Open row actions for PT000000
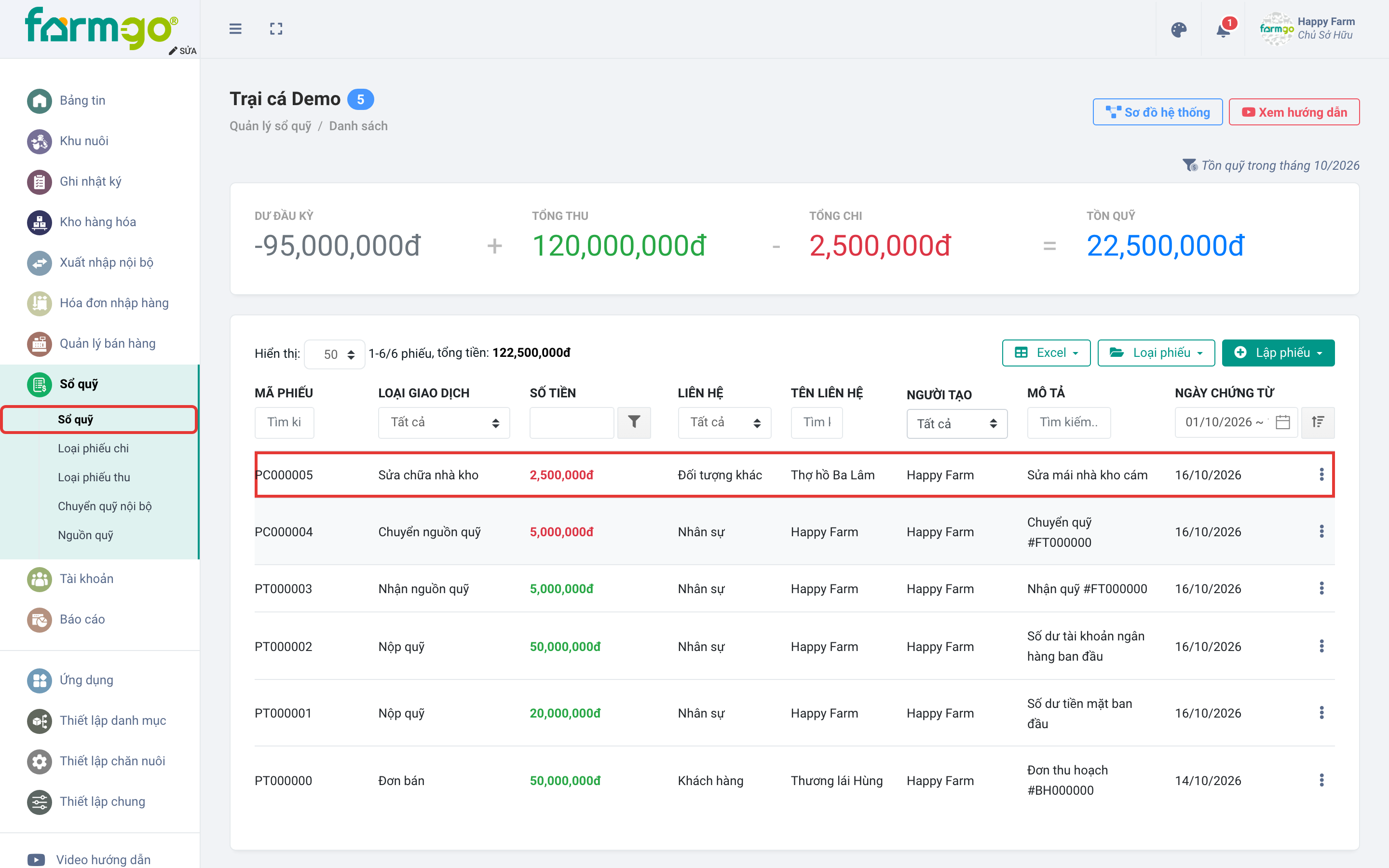Screen dimensions: 1389x868 (x=1321, y=780)
